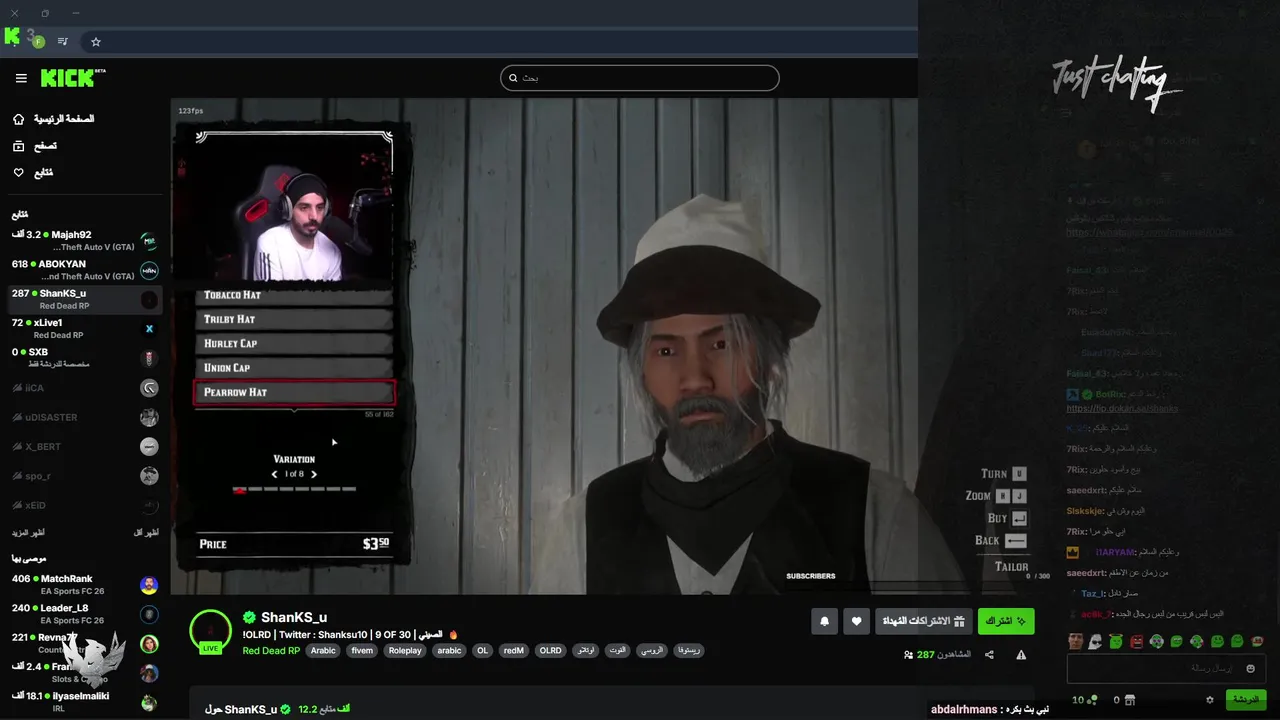Click the report warning triangle icon
The image size is (1280, 720).
pos(1021,655)
